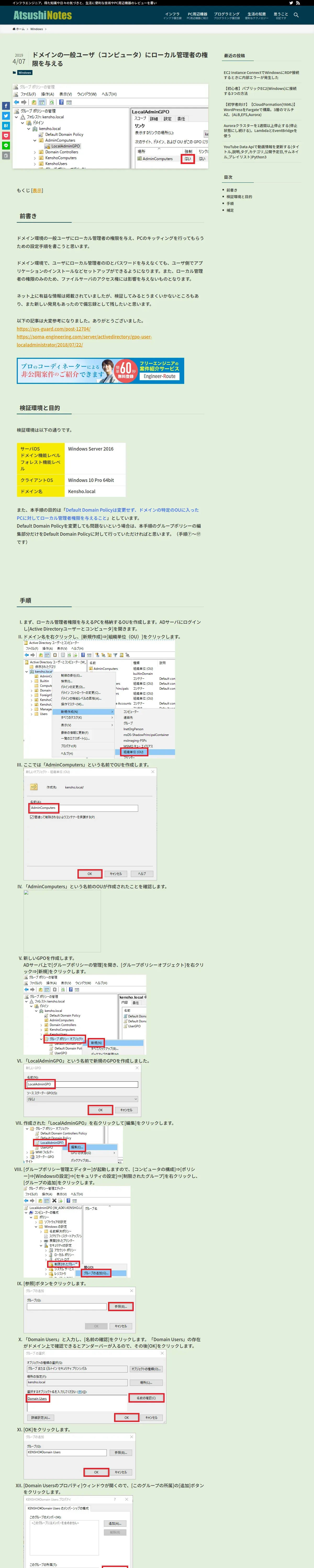Click the article title heading
The width and height of the screenshot is (314, 1568).
click(120, 59)
